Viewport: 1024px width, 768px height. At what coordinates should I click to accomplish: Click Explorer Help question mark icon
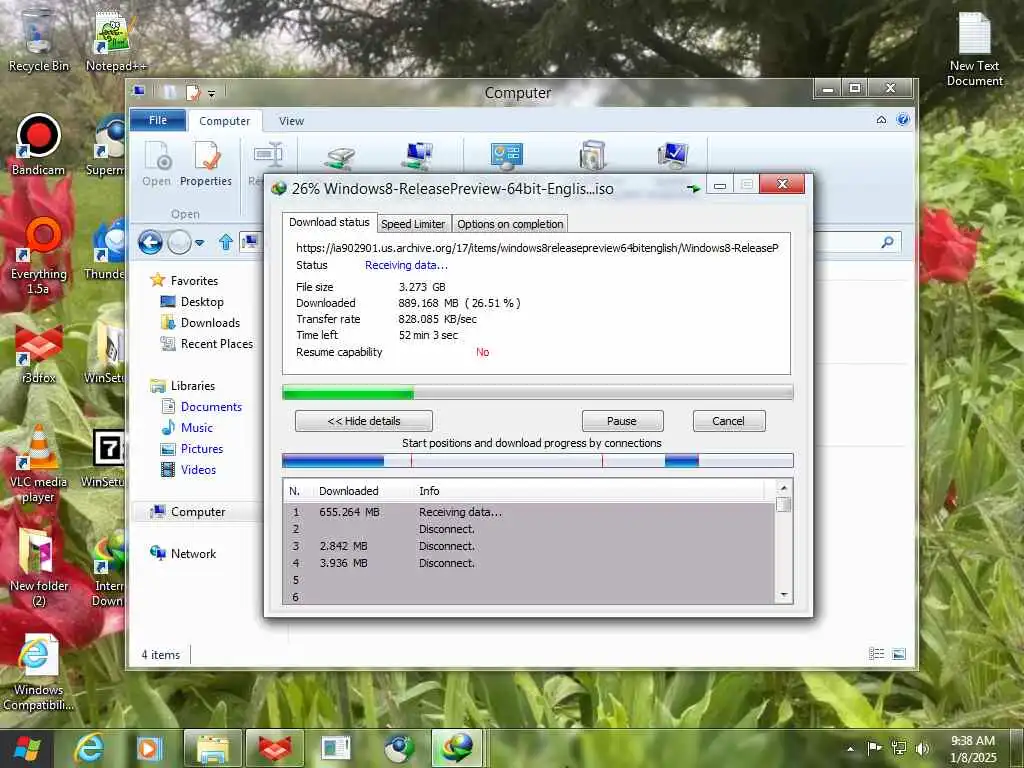pyautogui.click(x=903, y=120)
